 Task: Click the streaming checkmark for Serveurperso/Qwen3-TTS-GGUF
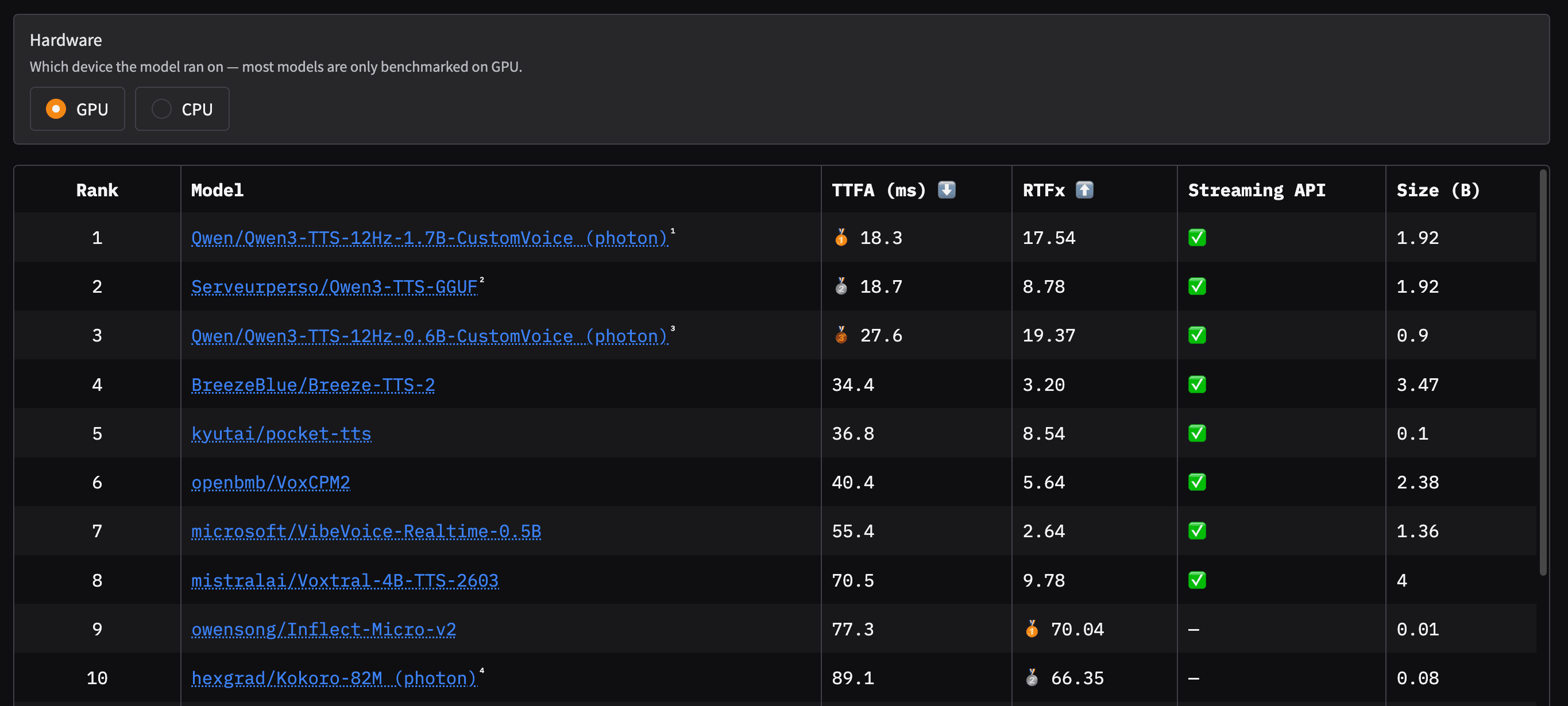(x=1198, y=286)
